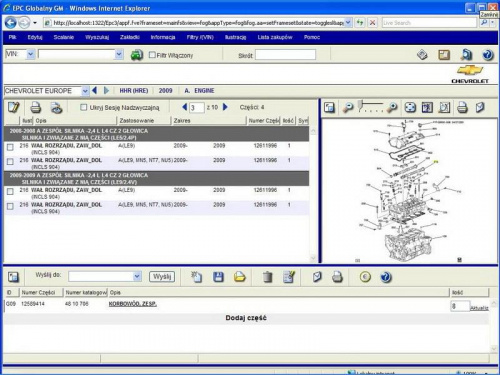Zoom out the illustration with left magnifier
The width and height of the screenshot is (500, 375).
point(348,107)
